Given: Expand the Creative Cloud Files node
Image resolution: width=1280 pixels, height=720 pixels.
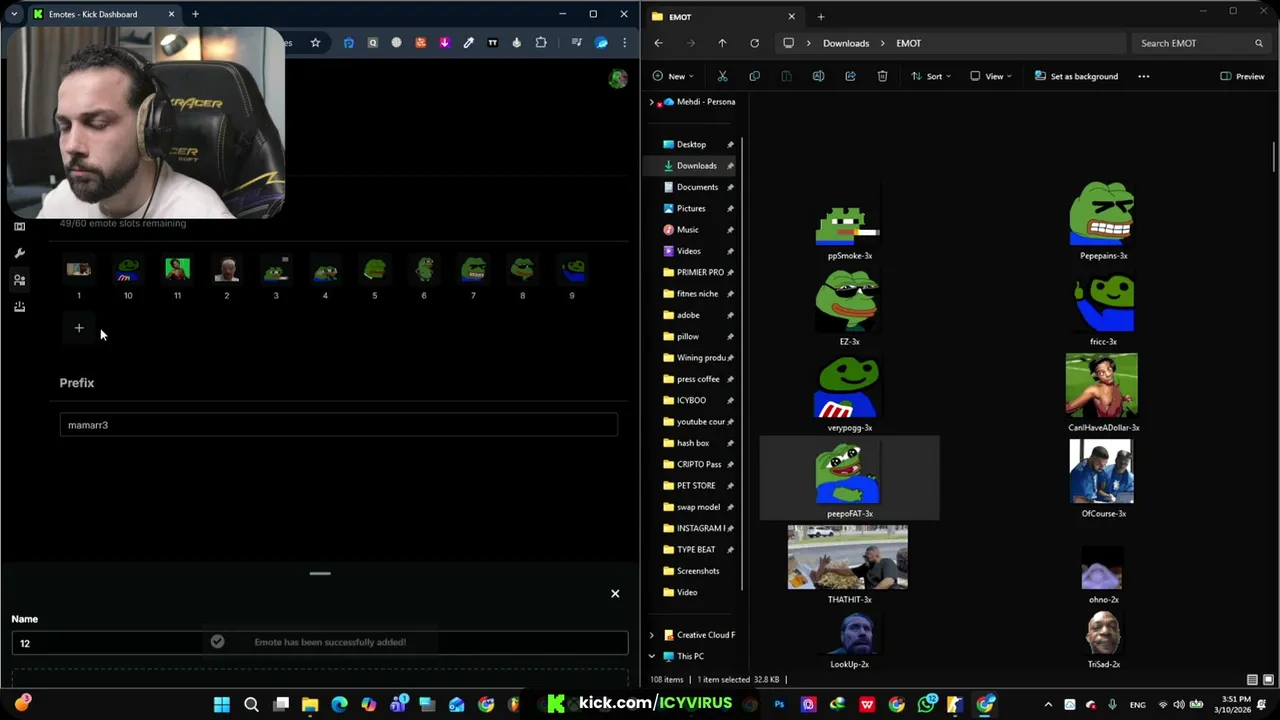Looking at the screenshot, I should click(x=652, y=635).
